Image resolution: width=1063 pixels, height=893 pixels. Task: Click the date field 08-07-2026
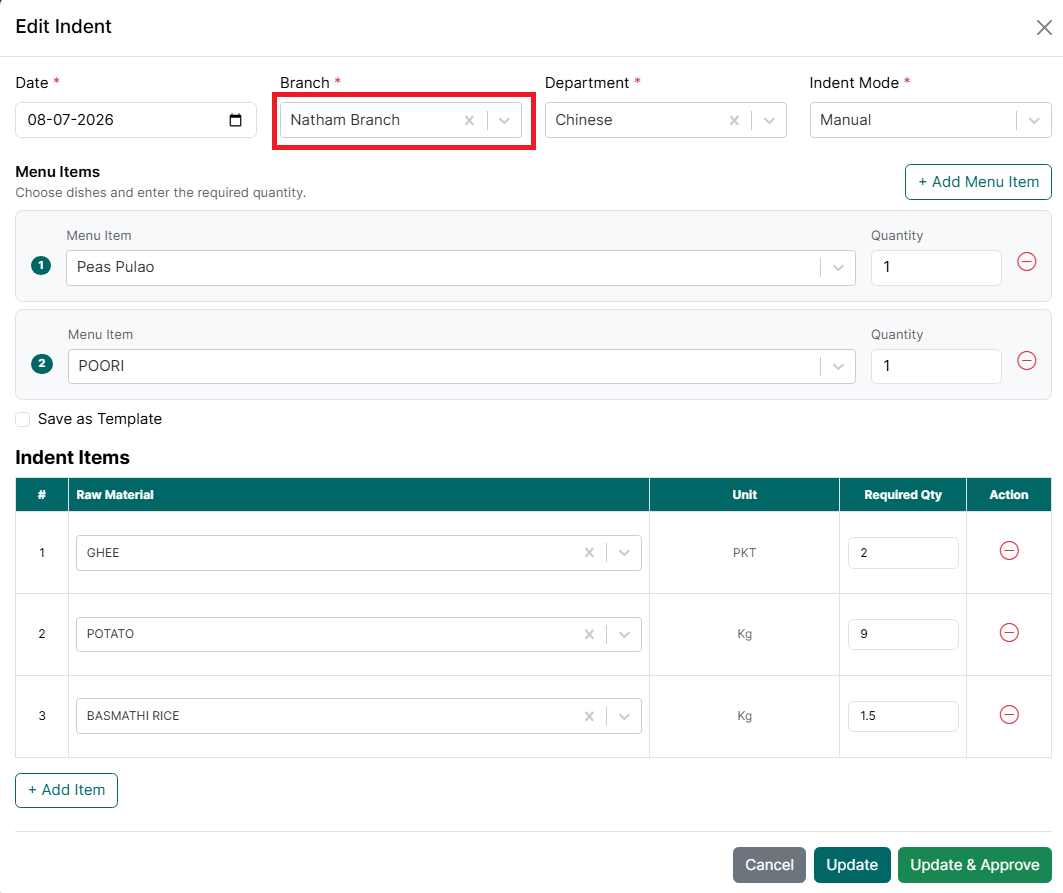(136, 120)
